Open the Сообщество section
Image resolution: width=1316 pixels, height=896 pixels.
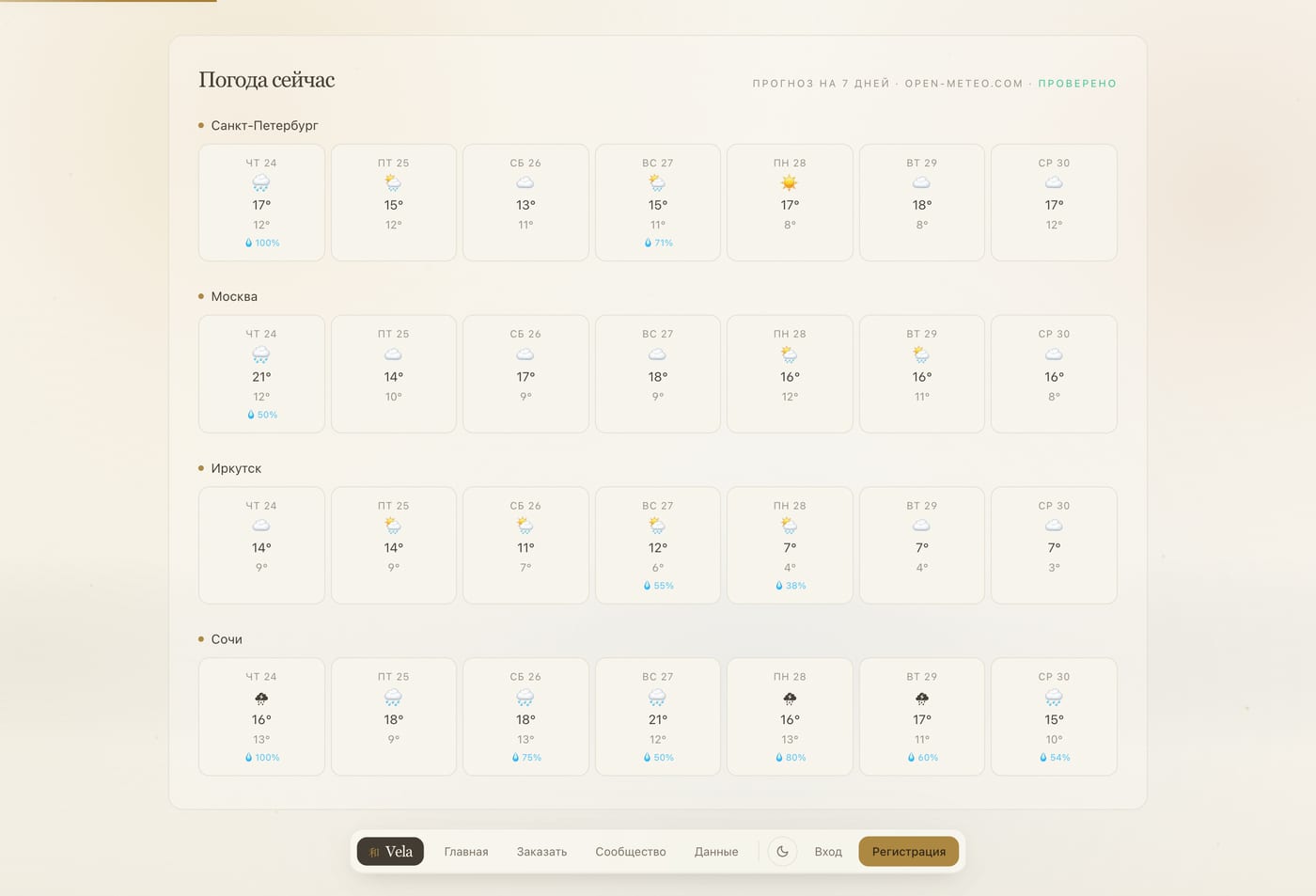631,852
